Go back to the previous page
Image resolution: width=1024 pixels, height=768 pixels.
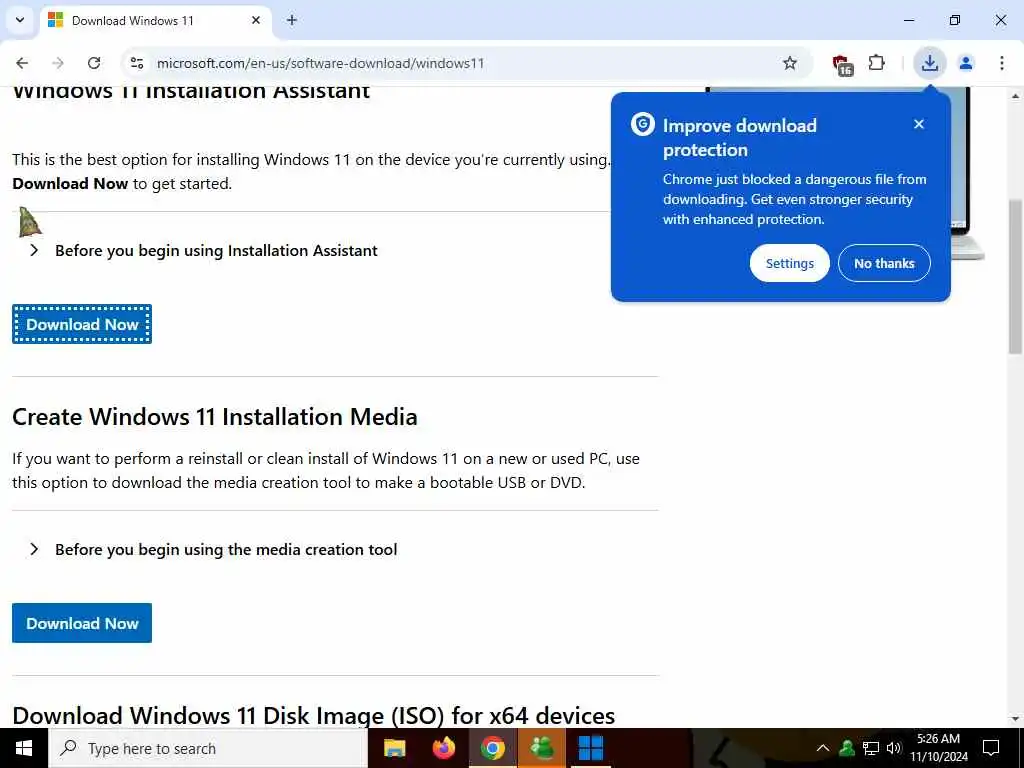pyautogui.click(x=22, y=63)
